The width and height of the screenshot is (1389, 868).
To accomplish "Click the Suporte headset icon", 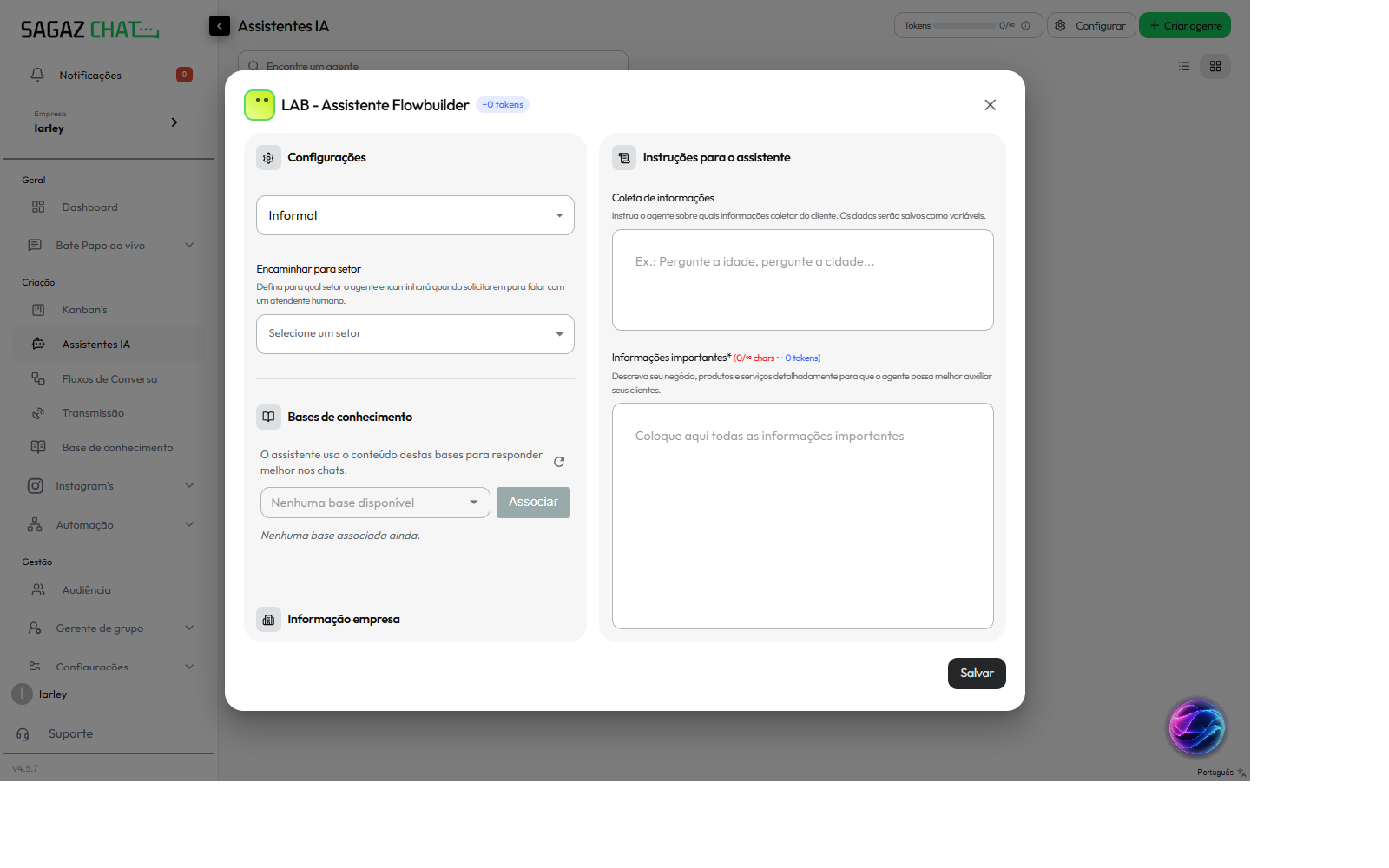I will tap(23, 734).
